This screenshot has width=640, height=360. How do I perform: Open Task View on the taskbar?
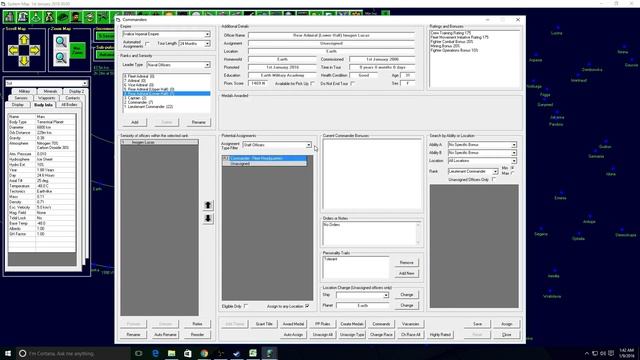(x=139, y=353)
